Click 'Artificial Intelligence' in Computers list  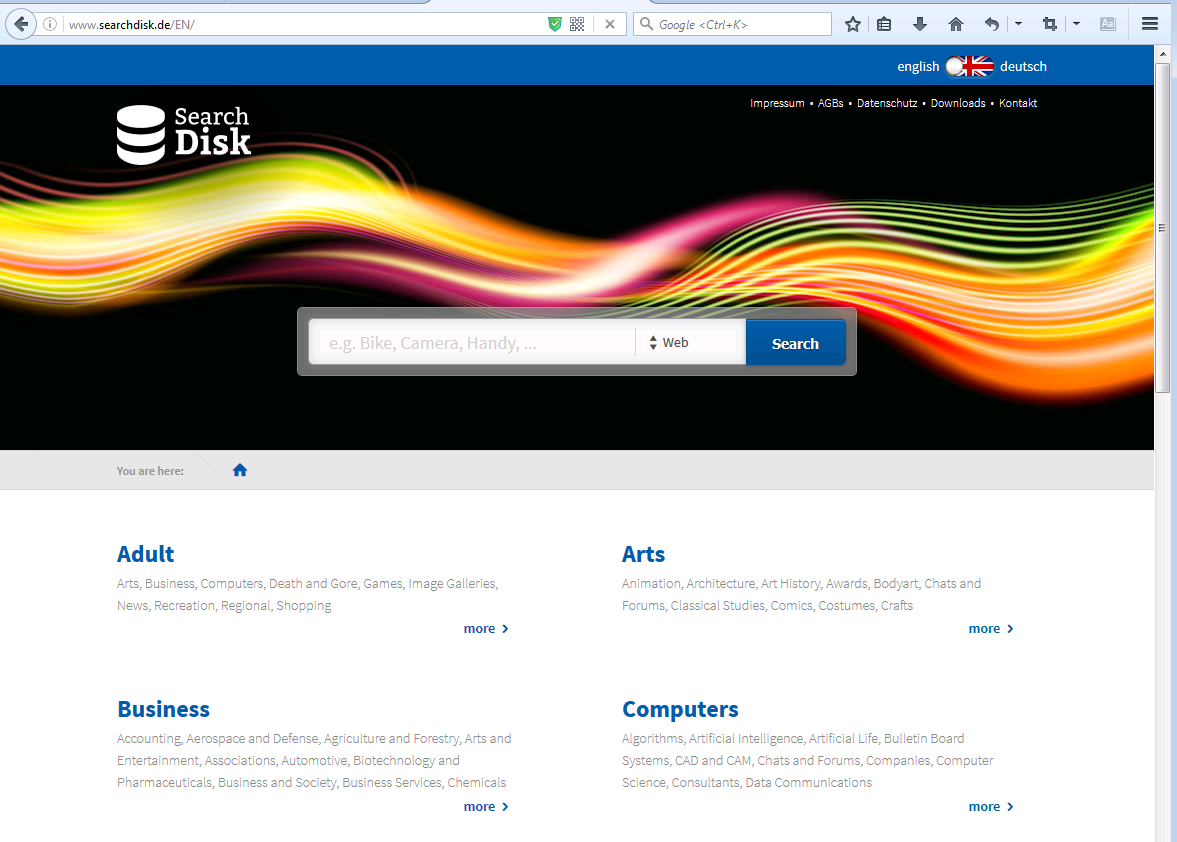pos(745,738)
